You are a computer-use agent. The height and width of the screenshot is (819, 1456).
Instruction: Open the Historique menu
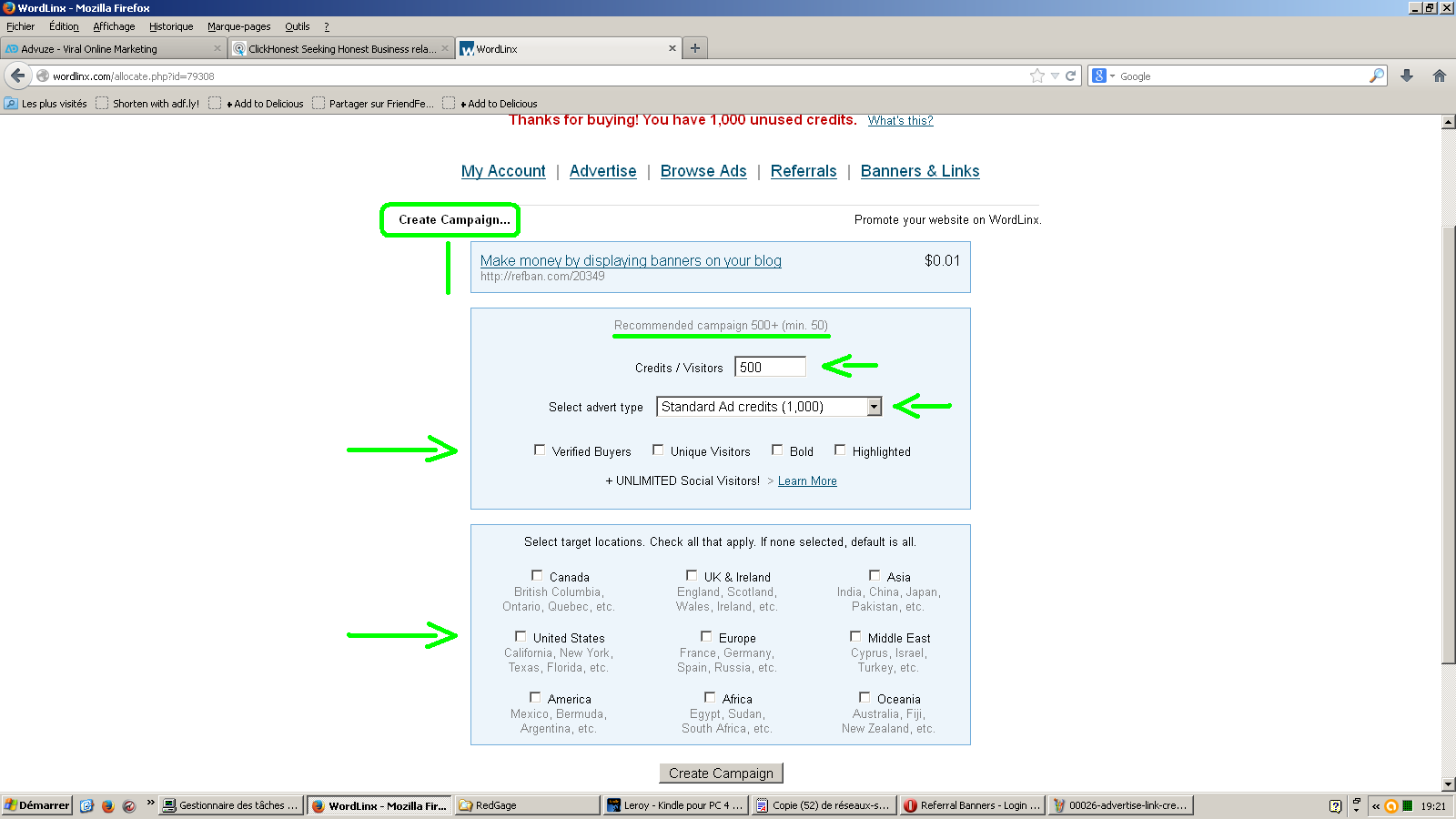(171, 26)
